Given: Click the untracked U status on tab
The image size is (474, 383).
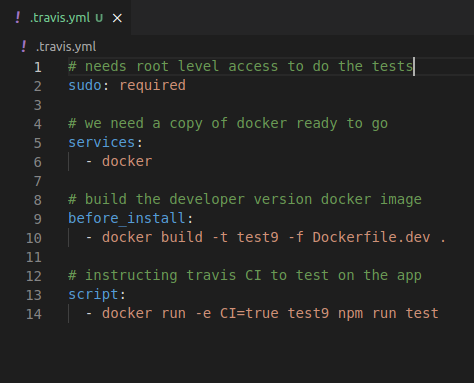Looking at the screenshot, I should point(99,18).
